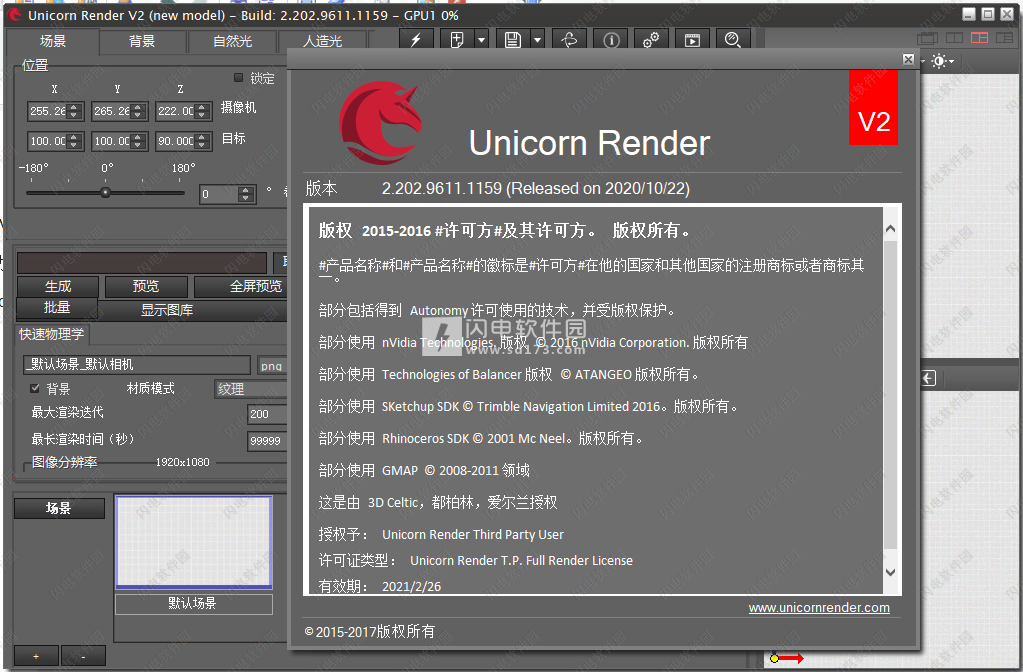The width and height of the screenshot is (1023, 672).
Task: Click the max render iterations field 200
Action: (x=267, y=414)
